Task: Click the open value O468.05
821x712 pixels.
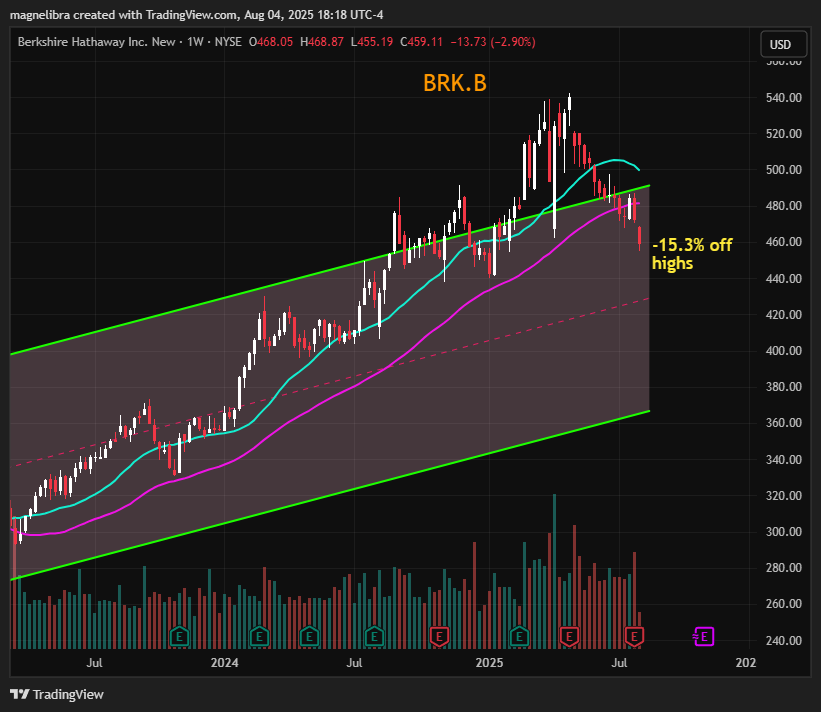Action: pos(271,42)
